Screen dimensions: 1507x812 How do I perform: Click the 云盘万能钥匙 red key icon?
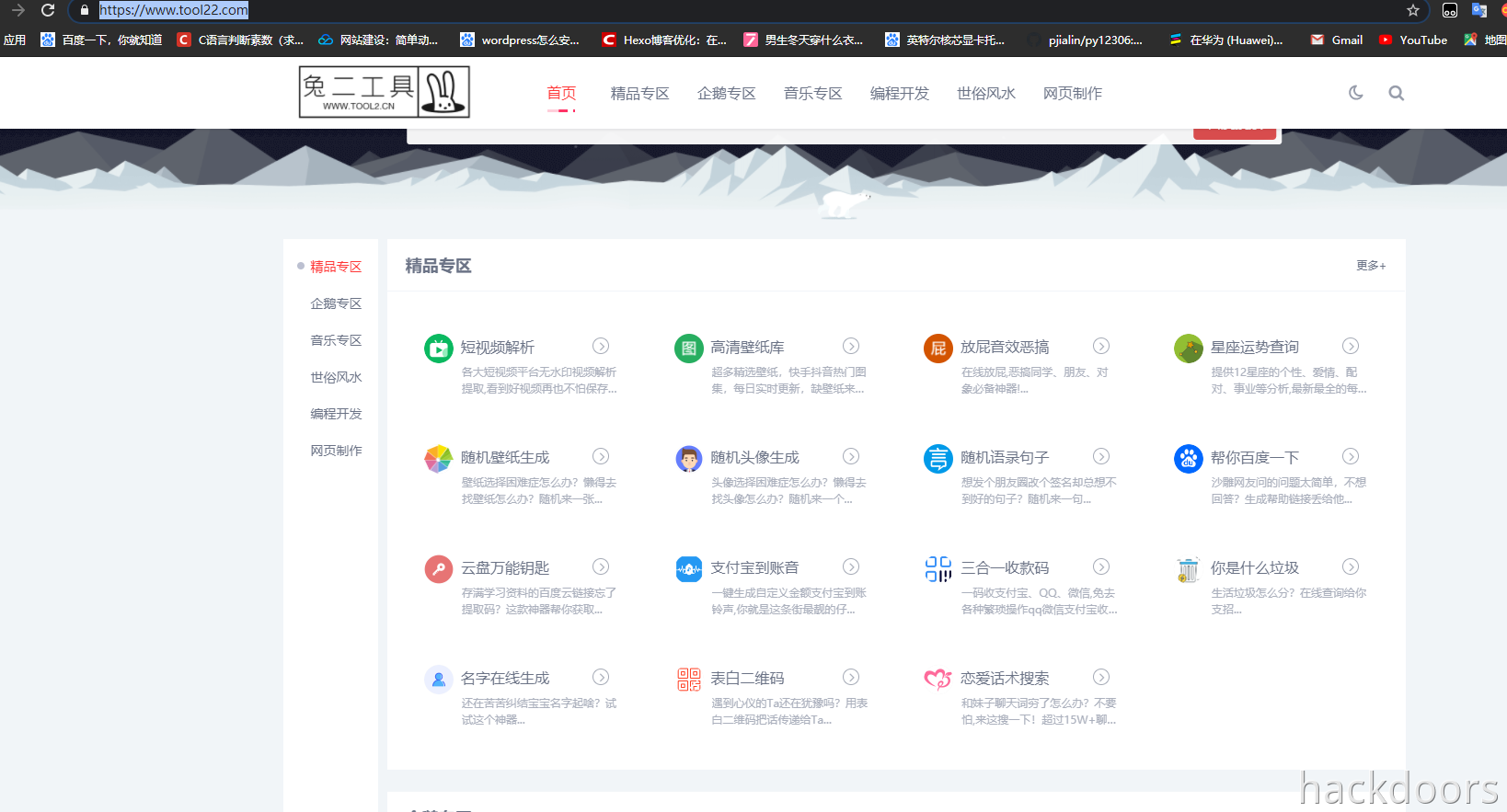[439, 569]
